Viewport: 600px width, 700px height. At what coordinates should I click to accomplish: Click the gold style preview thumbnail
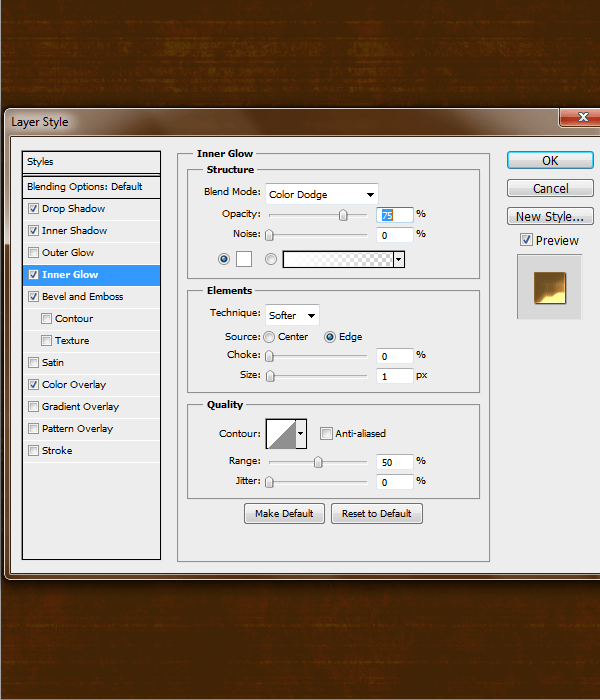coord(550,288)
